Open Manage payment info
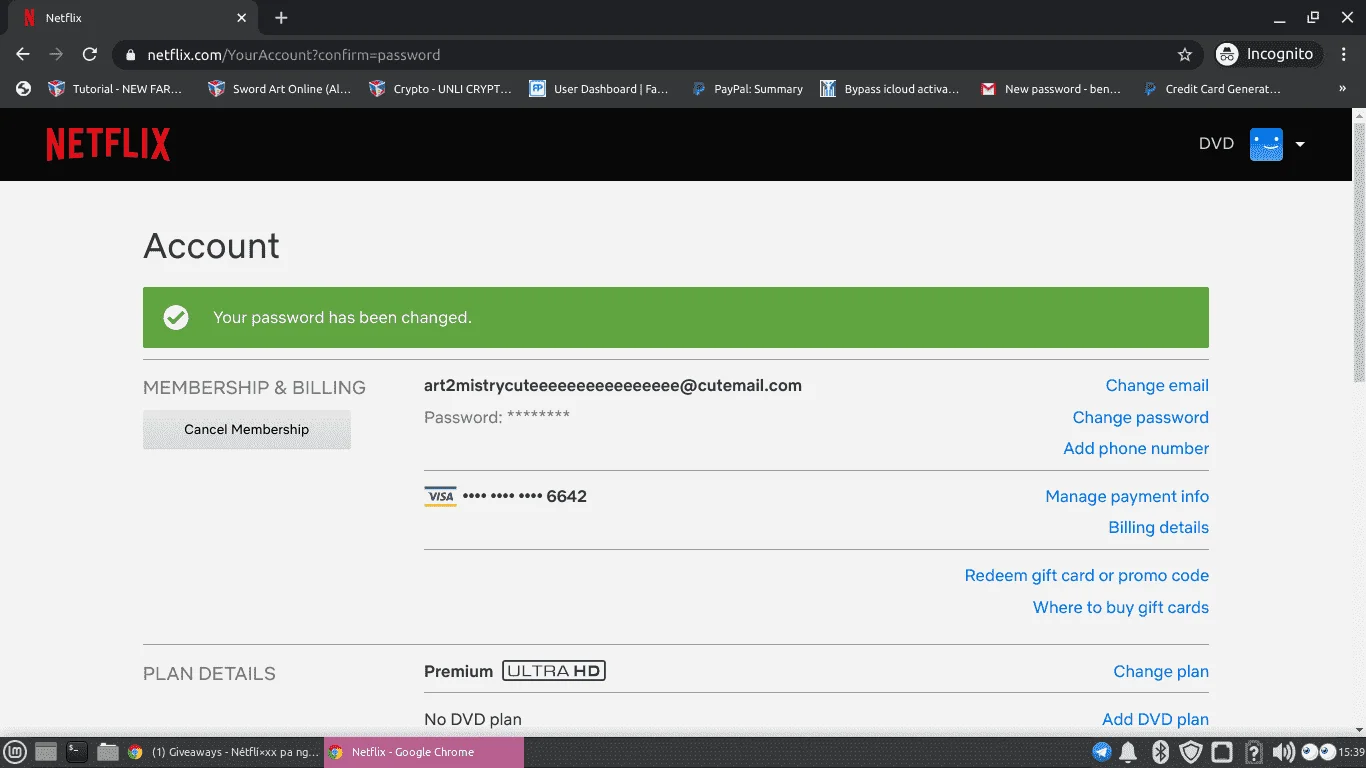1366x768 pixels. pyautogui.click(x=1127, y=496)
